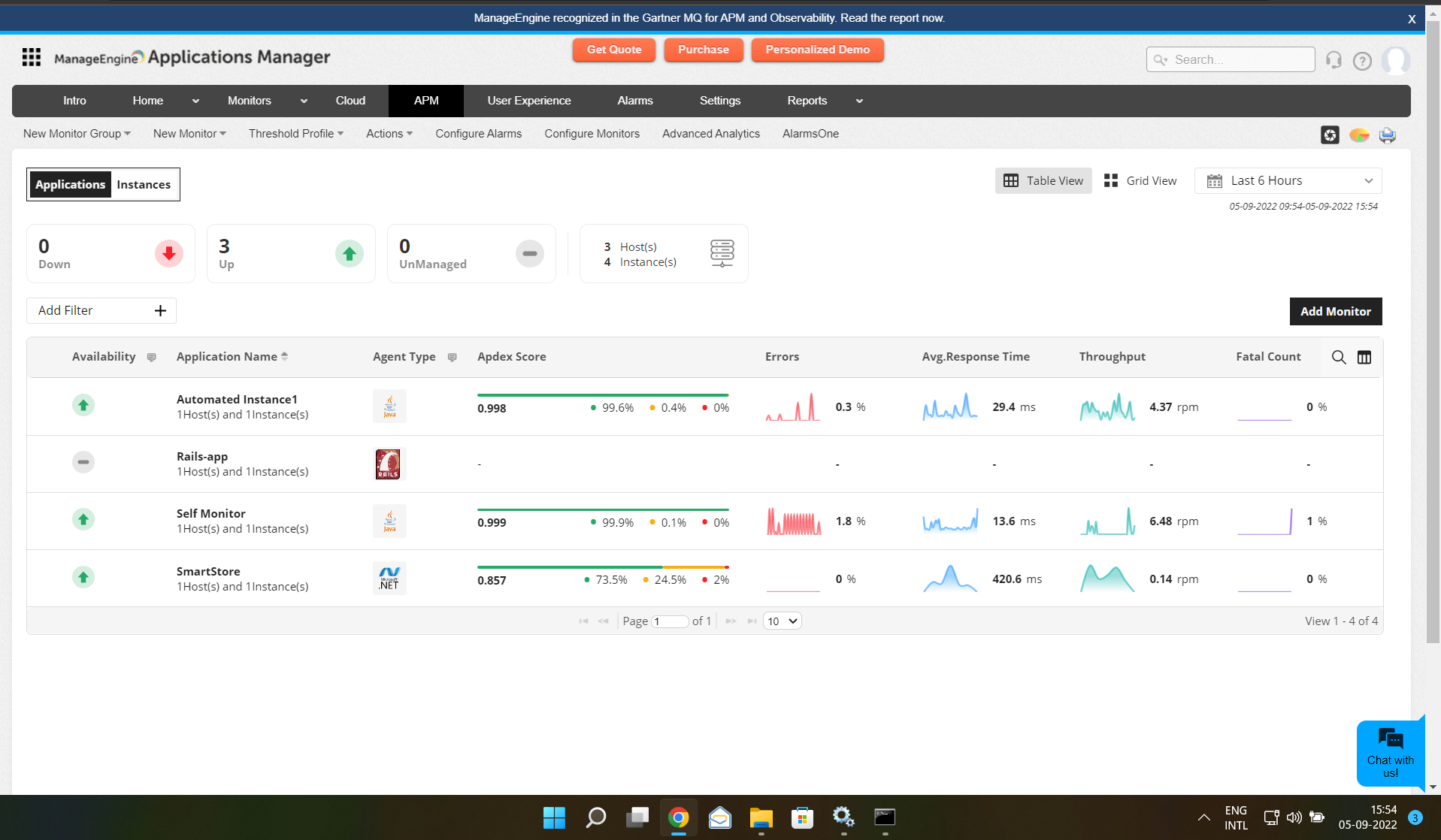Click the Self Monitor Apdex score bar
Screen dimensions: 1441x840
point(603,510)
